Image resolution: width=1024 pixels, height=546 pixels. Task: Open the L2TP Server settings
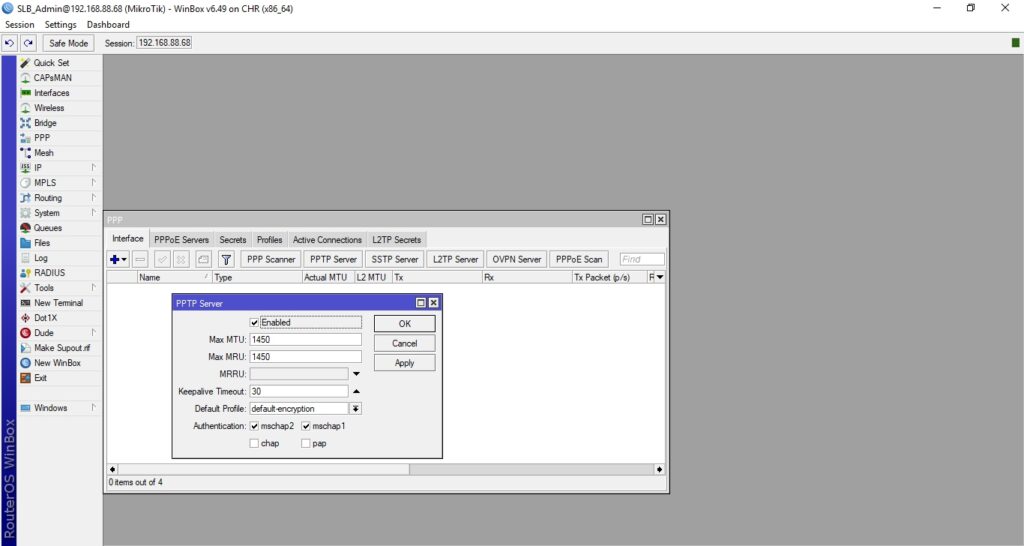[456, 259]
